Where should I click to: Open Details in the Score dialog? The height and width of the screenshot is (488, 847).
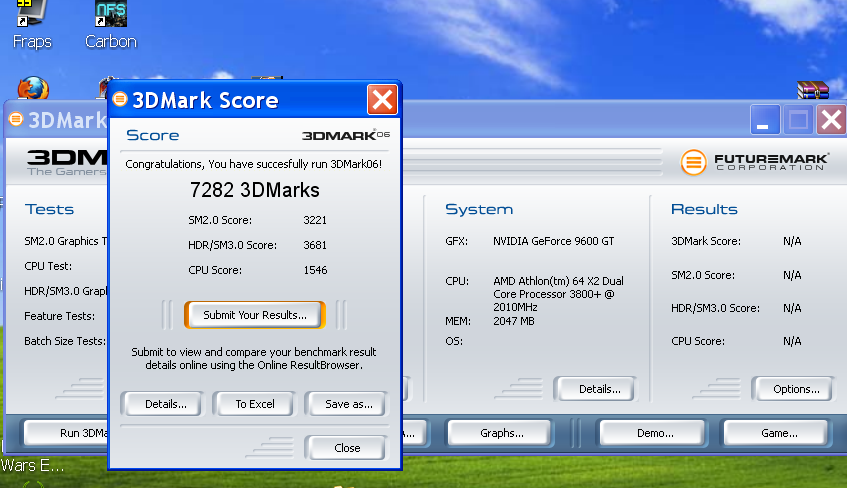tap(165, 404)
